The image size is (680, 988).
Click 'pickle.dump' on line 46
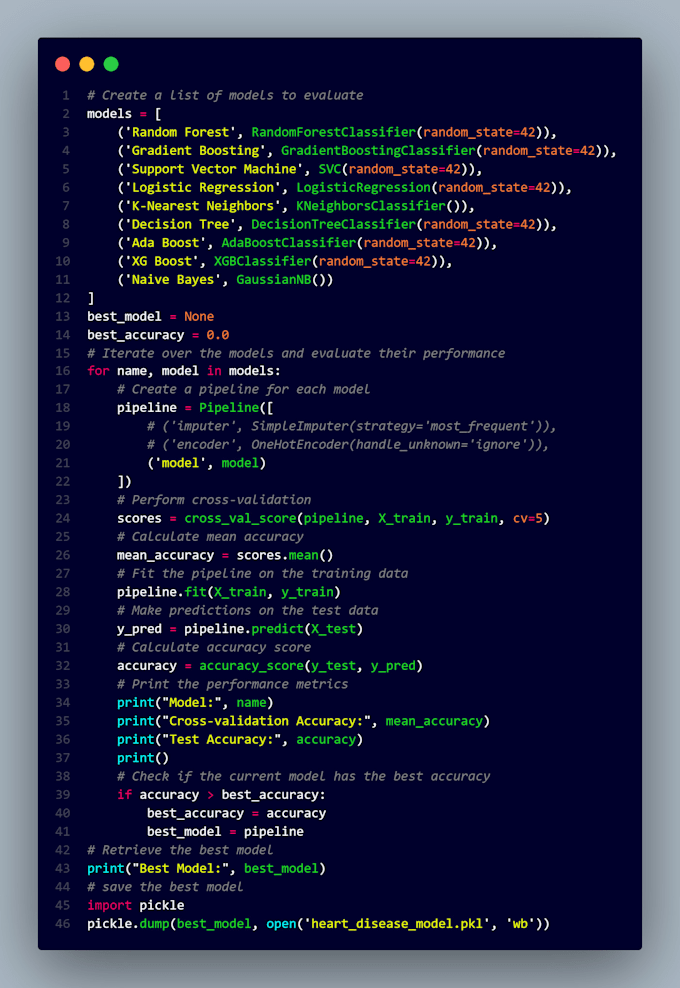point(128,924)
